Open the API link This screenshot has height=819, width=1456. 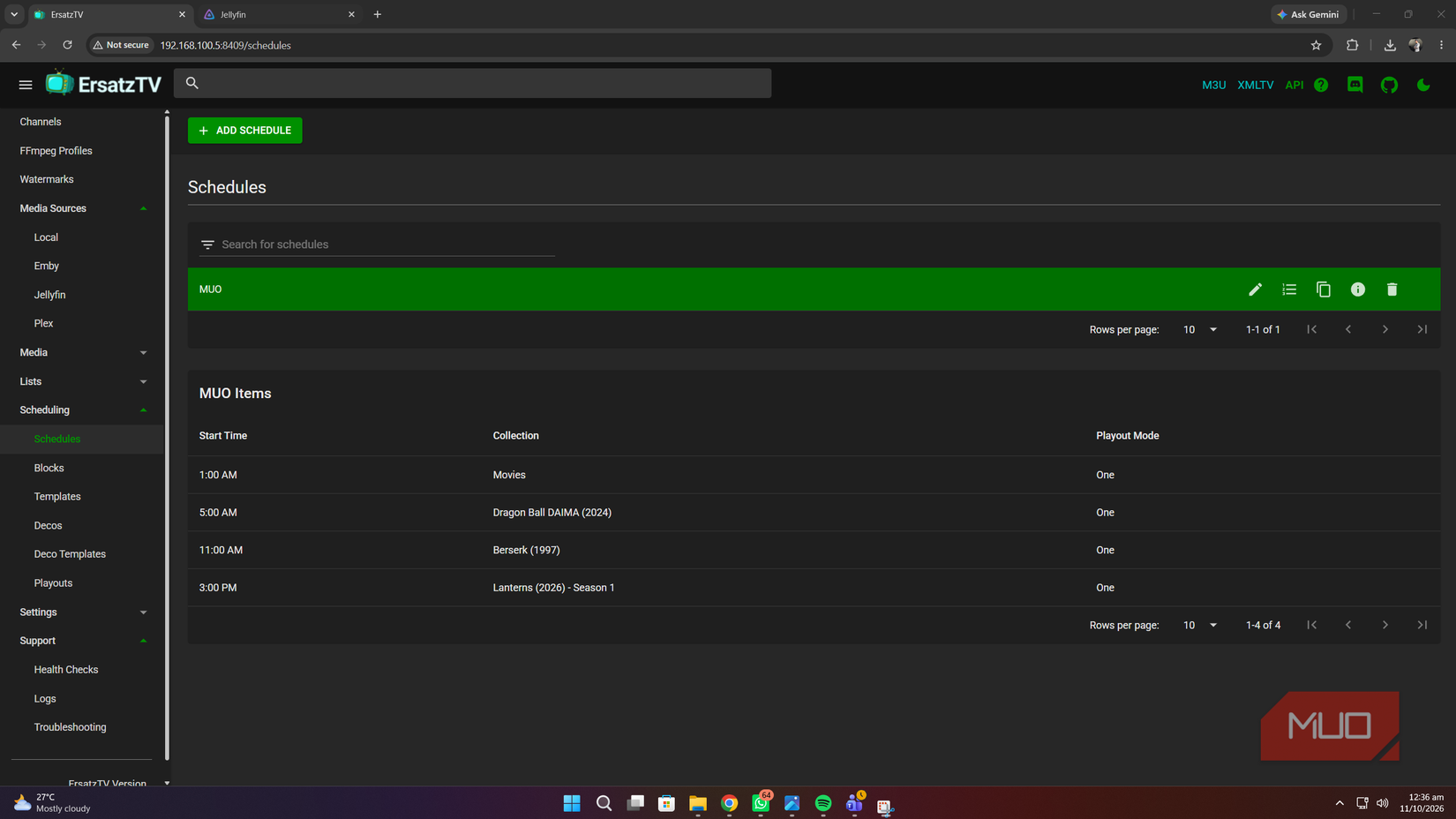tap(1294, 85)
